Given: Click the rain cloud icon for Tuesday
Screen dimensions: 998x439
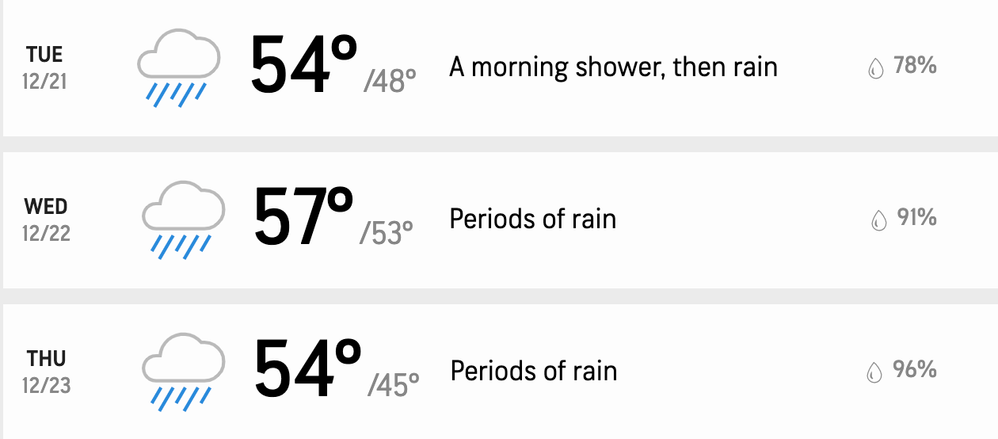Looking at the screenshot, I should (x=179, y=67).
